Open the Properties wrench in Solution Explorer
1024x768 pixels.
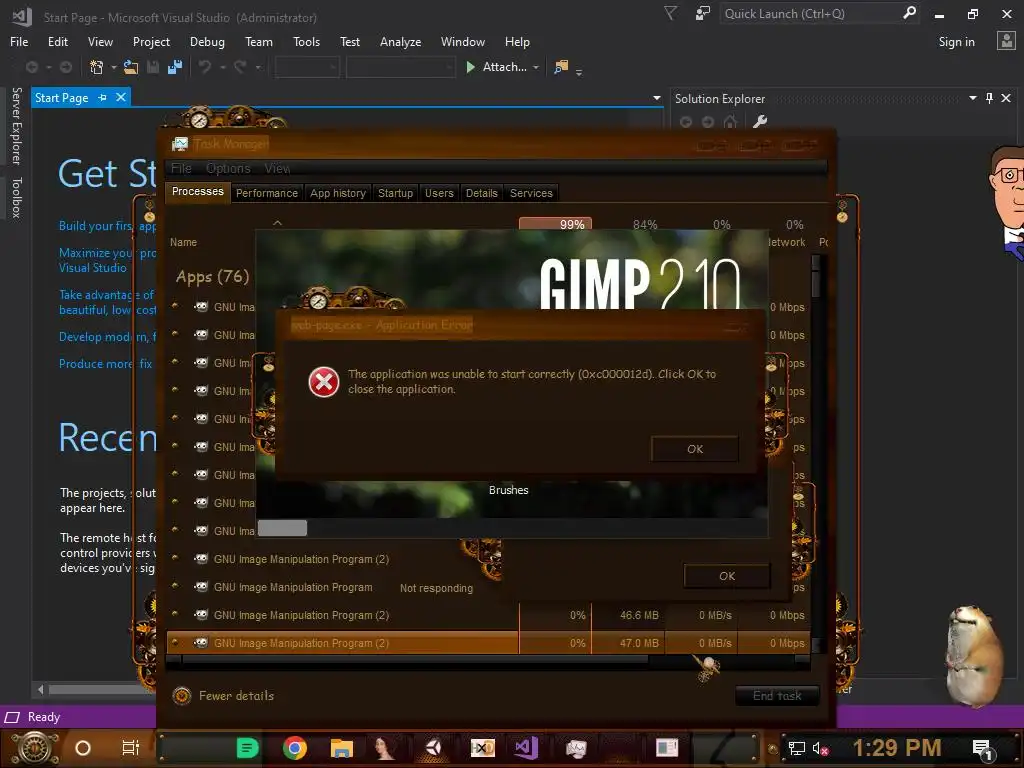point(760,121)
